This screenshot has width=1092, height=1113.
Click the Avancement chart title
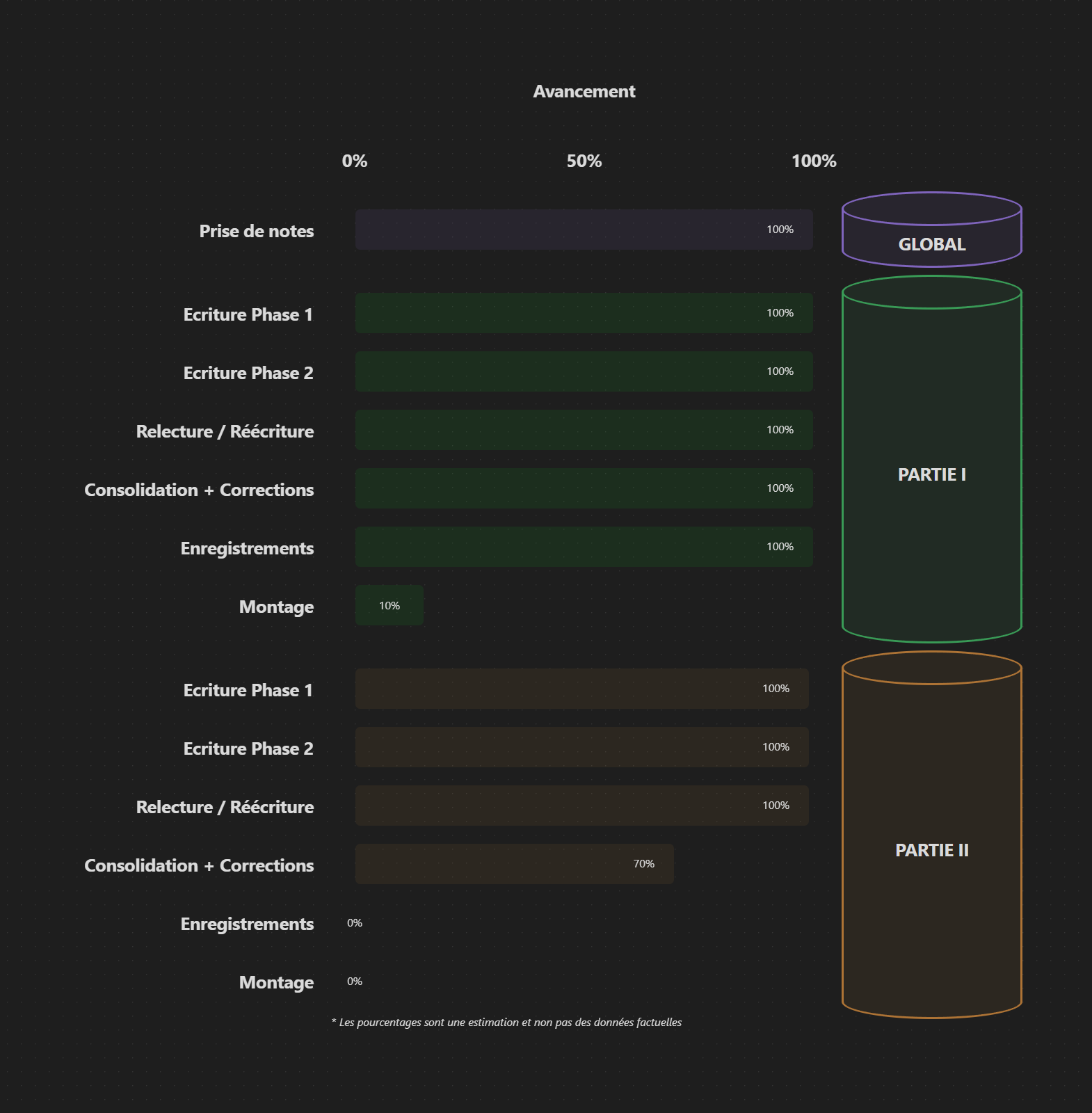click(584, 92)
